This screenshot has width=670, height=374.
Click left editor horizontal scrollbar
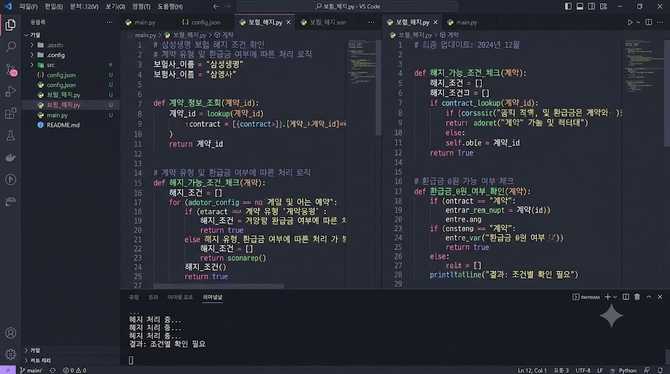coord(218,286)
